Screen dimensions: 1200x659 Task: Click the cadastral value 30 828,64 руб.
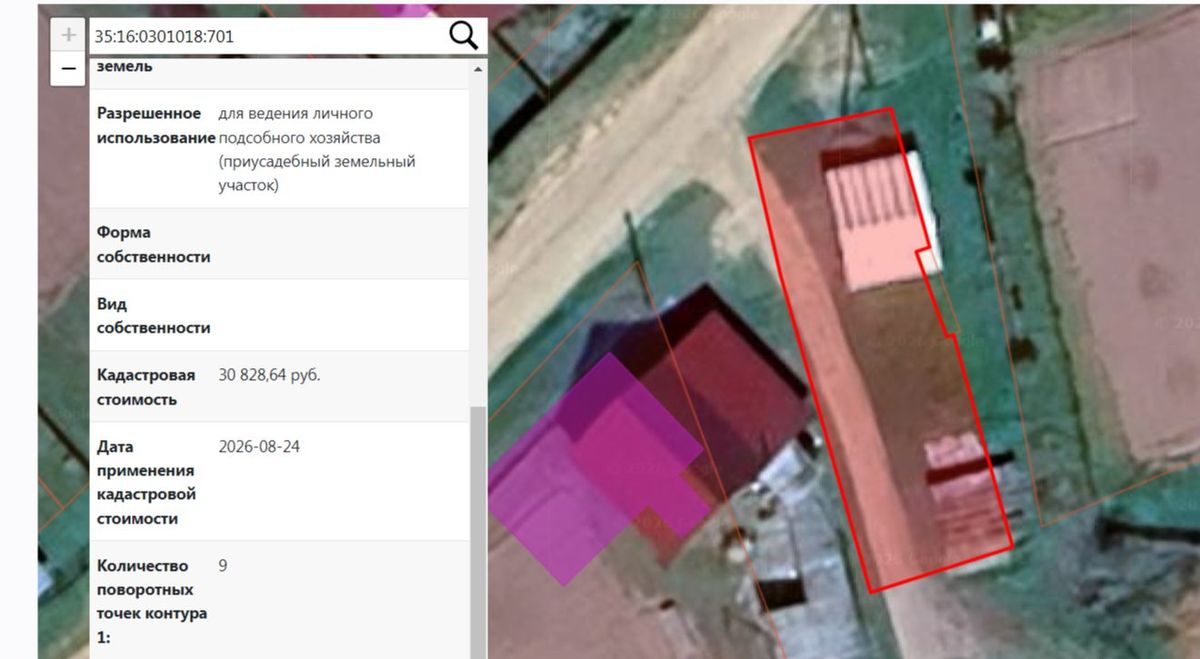270,375
